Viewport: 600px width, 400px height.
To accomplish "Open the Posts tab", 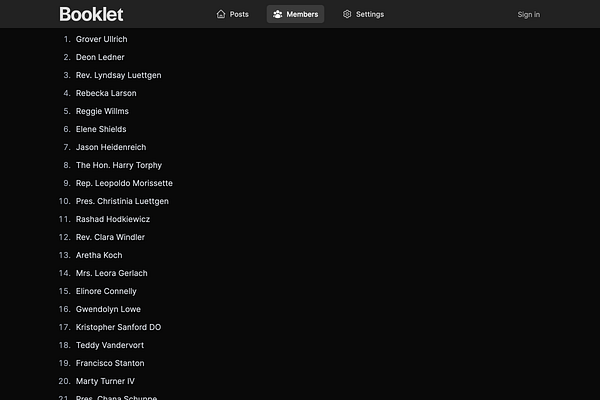I will point(232,14).
